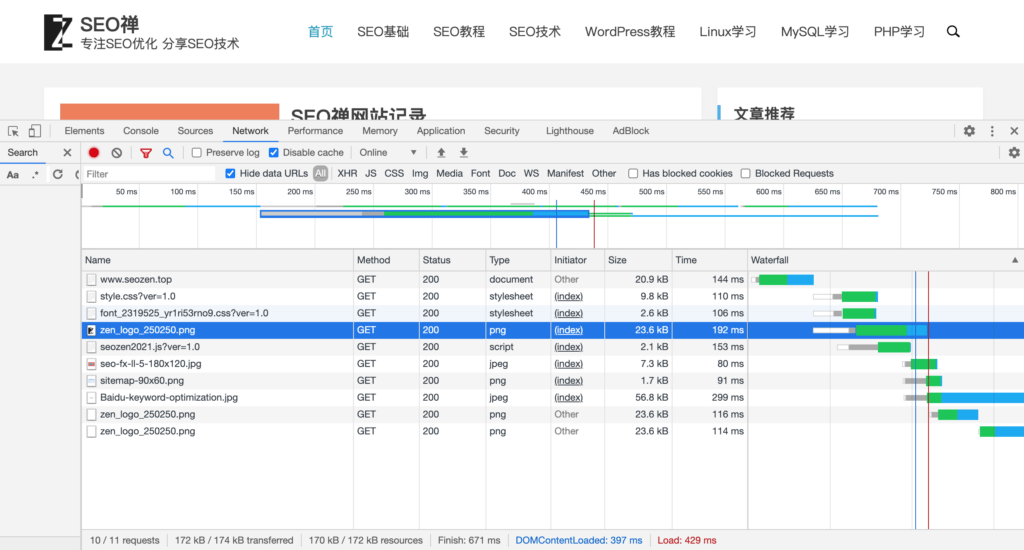Open Linux学习 navigation link
The image size is (1024, 550).
tap(728, 31)
